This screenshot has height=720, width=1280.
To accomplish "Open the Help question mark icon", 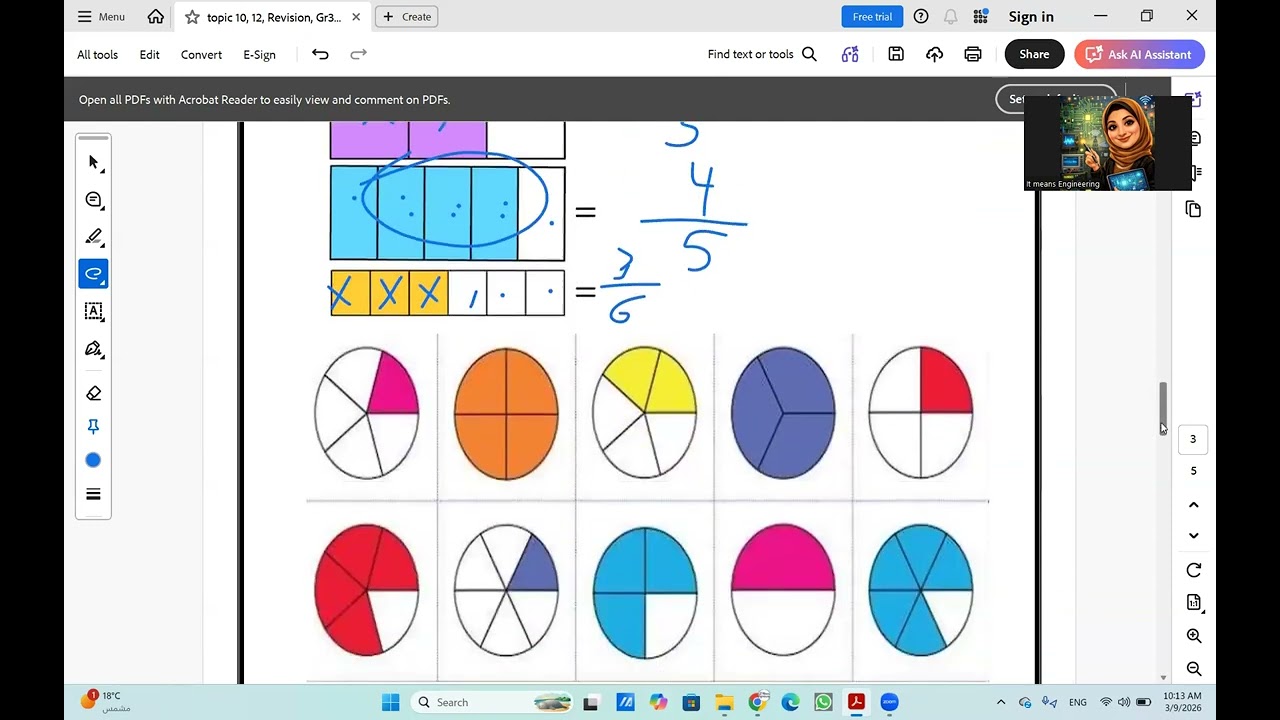I will [921, 16].
